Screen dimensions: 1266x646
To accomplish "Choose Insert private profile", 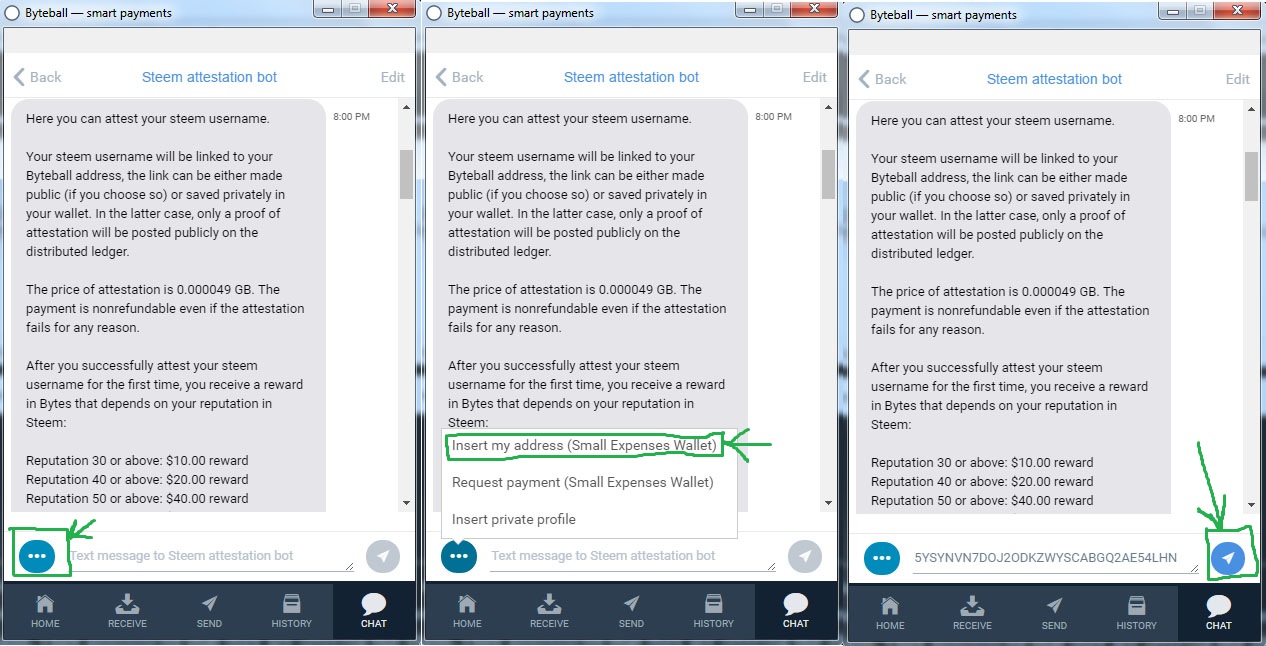I will (x=514, y=519).
